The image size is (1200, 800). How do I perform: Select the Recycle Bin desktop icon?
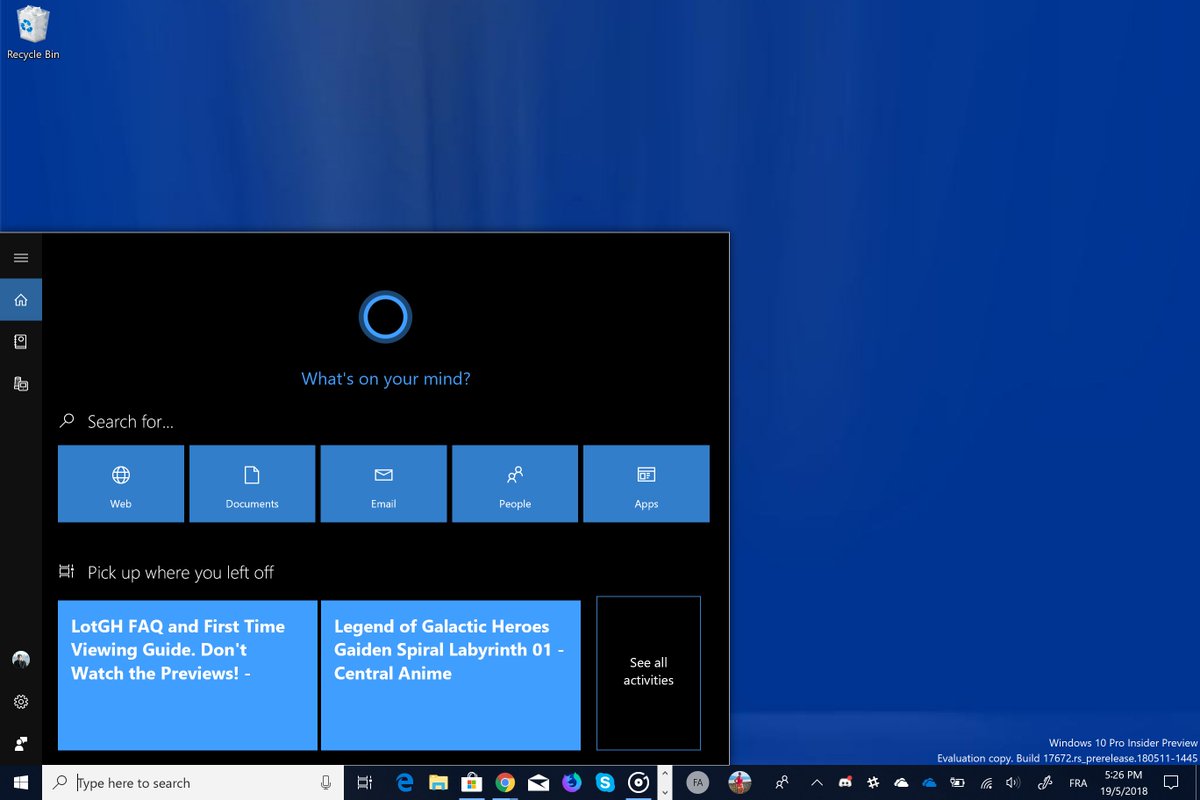click(x=33, y=33)
